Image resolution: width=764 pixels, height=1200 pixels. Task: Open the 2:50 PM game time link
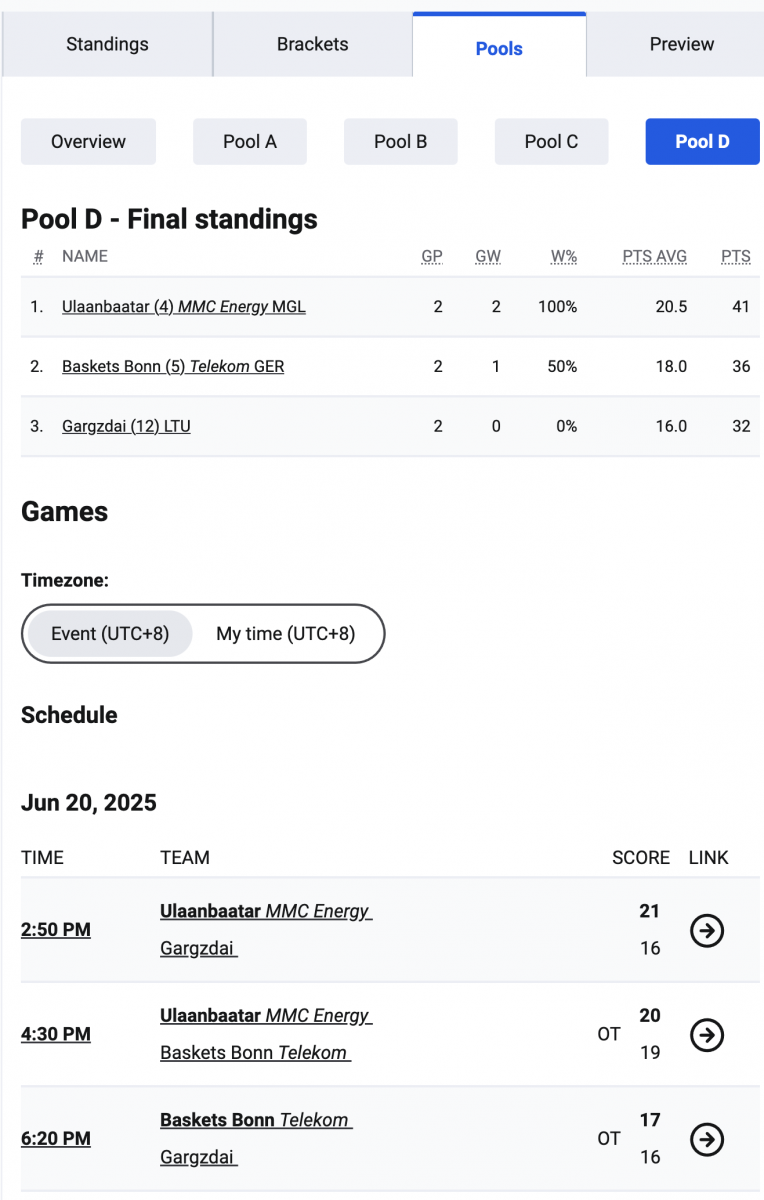click(x=56, y=930)
